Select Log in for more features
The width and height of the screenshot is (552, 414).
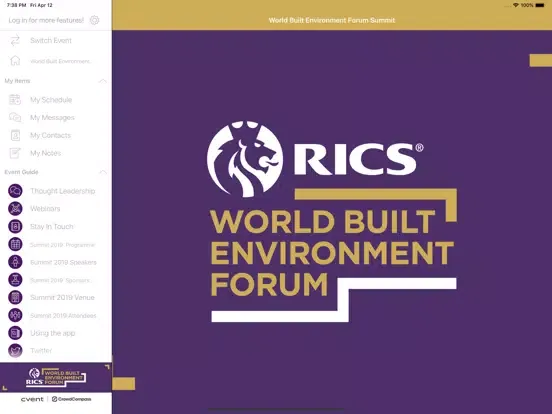(46, 20)
